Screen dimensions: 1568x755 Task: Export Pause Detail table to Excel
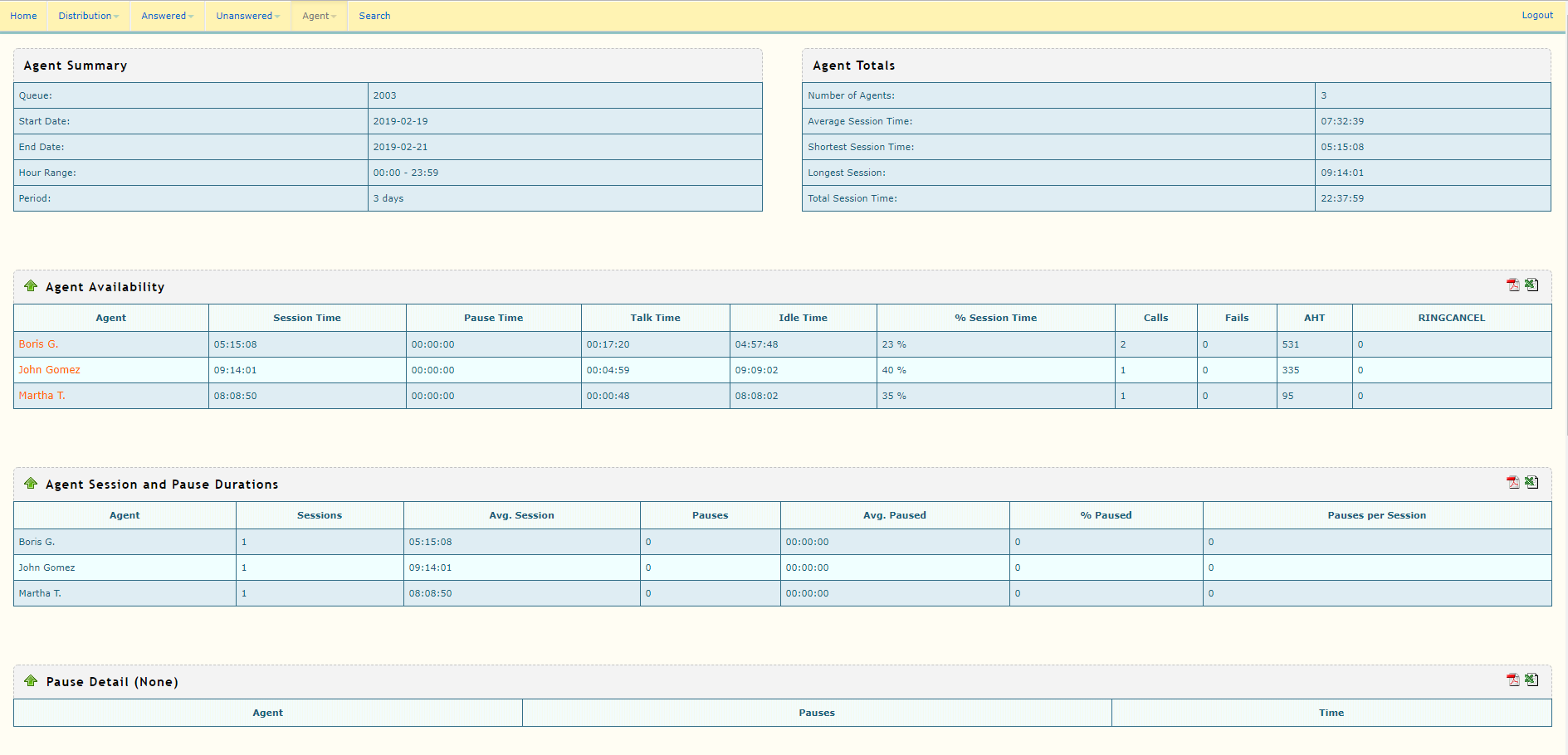click(1531, 679)
